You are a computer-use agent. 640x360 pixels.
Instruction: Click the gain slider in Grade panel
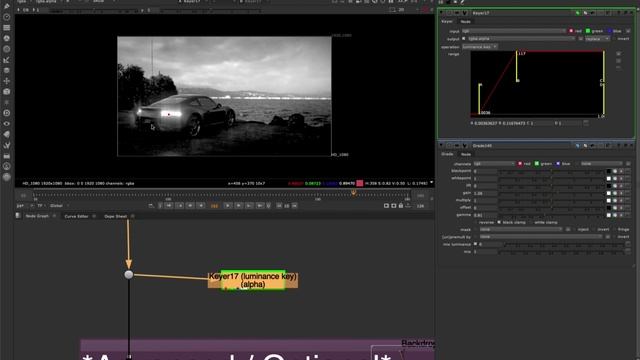(551, 193)
